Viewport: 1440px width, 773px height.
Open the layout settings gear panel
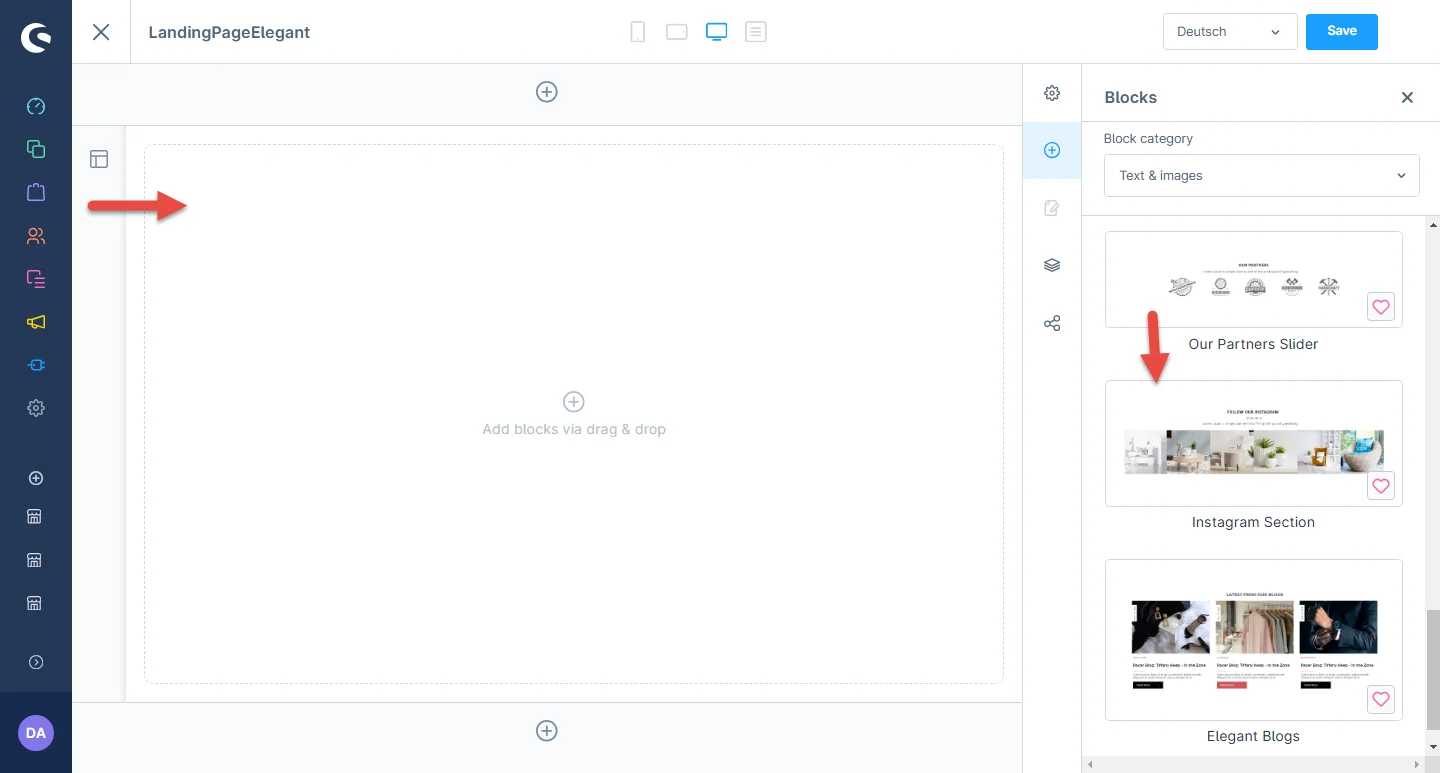(1052, 93)
